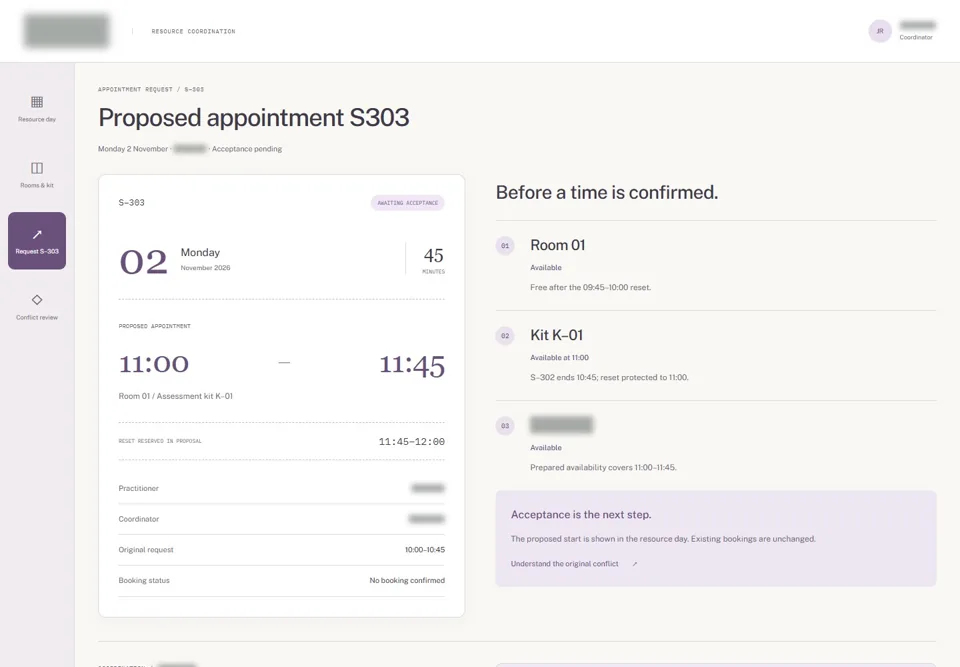This screenshot has width=960, height=667.
Task: Click the step 03 badge
Action: click(504, 426)
